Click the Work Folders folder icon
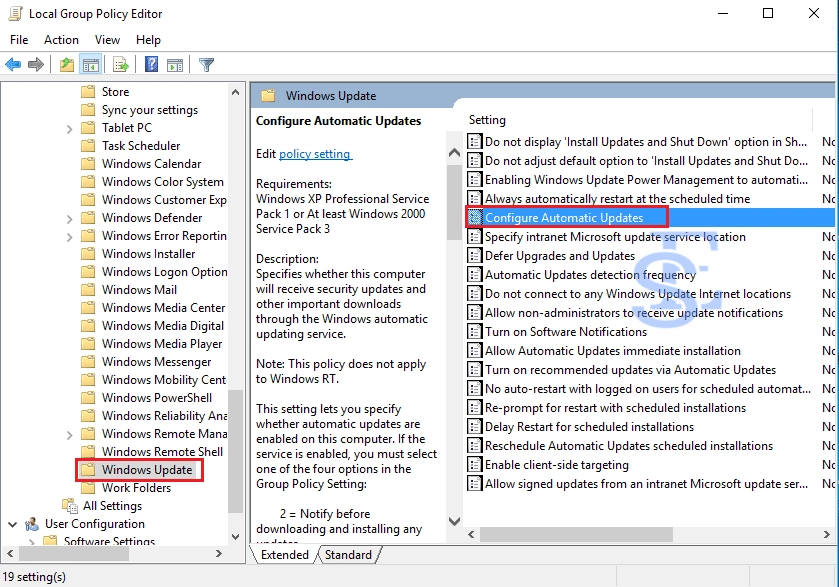Image resolution: width=839 pixels, height=587 pixels. pos(88,488)
